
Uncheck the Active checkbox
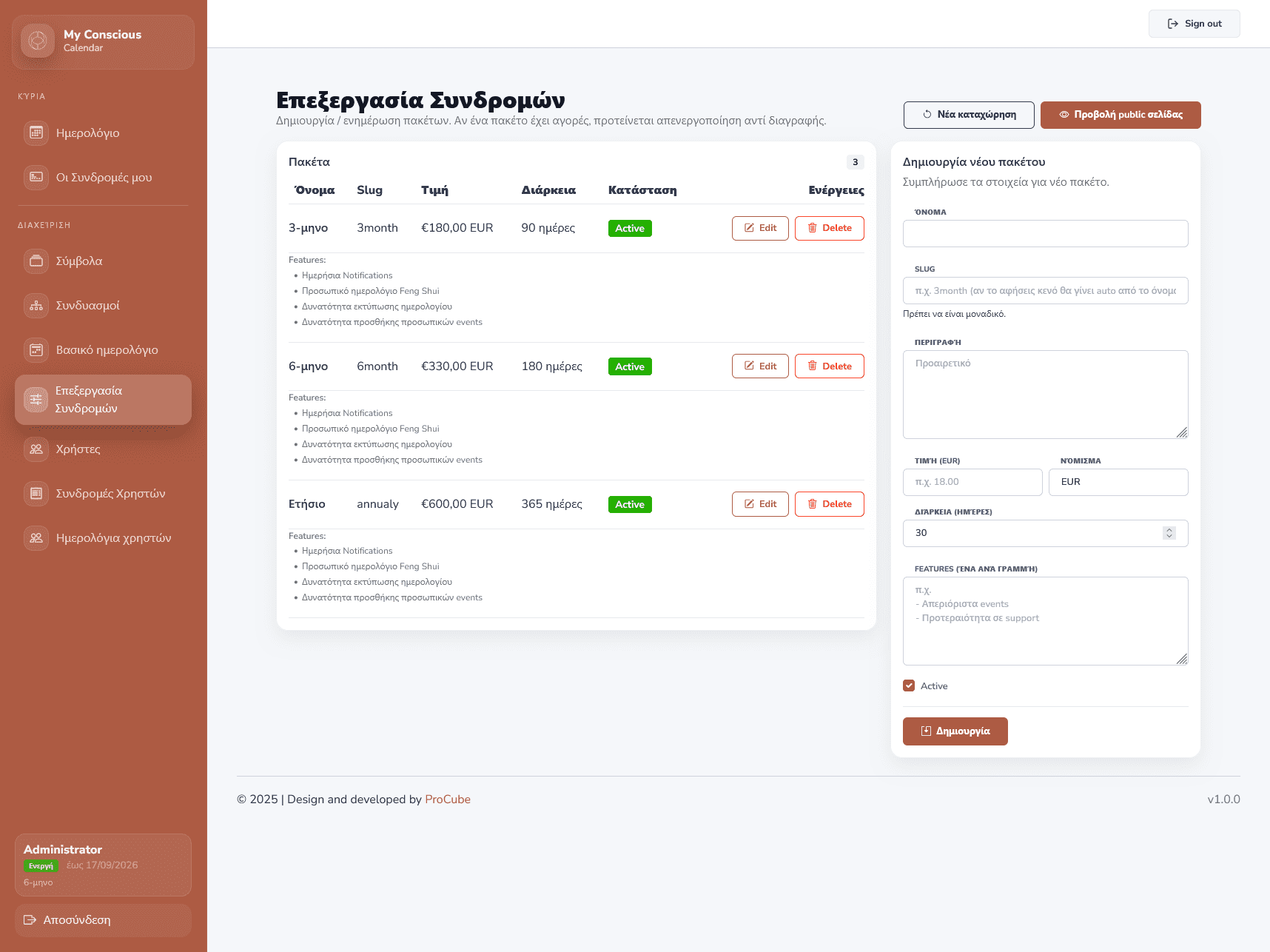pyautogui.click(x=909, y=686)
